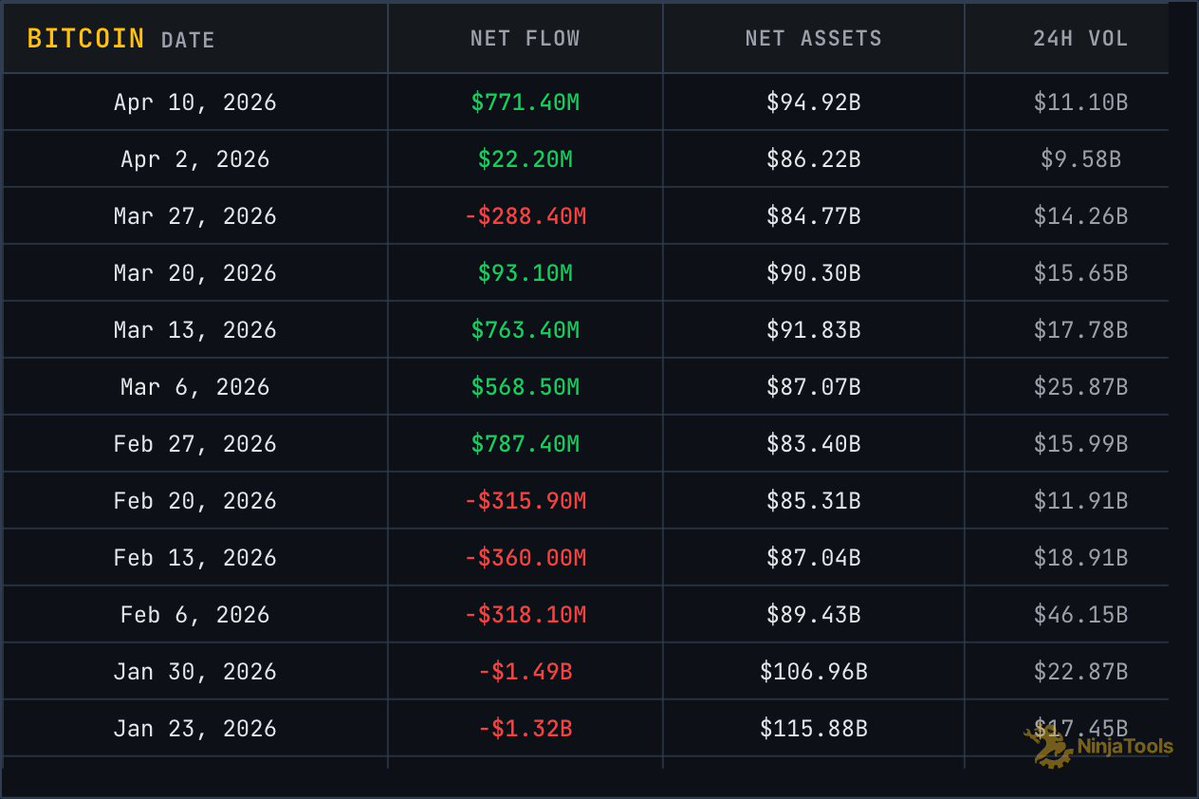Sort by the NET FLOW column header

click(x=525, y=39)
